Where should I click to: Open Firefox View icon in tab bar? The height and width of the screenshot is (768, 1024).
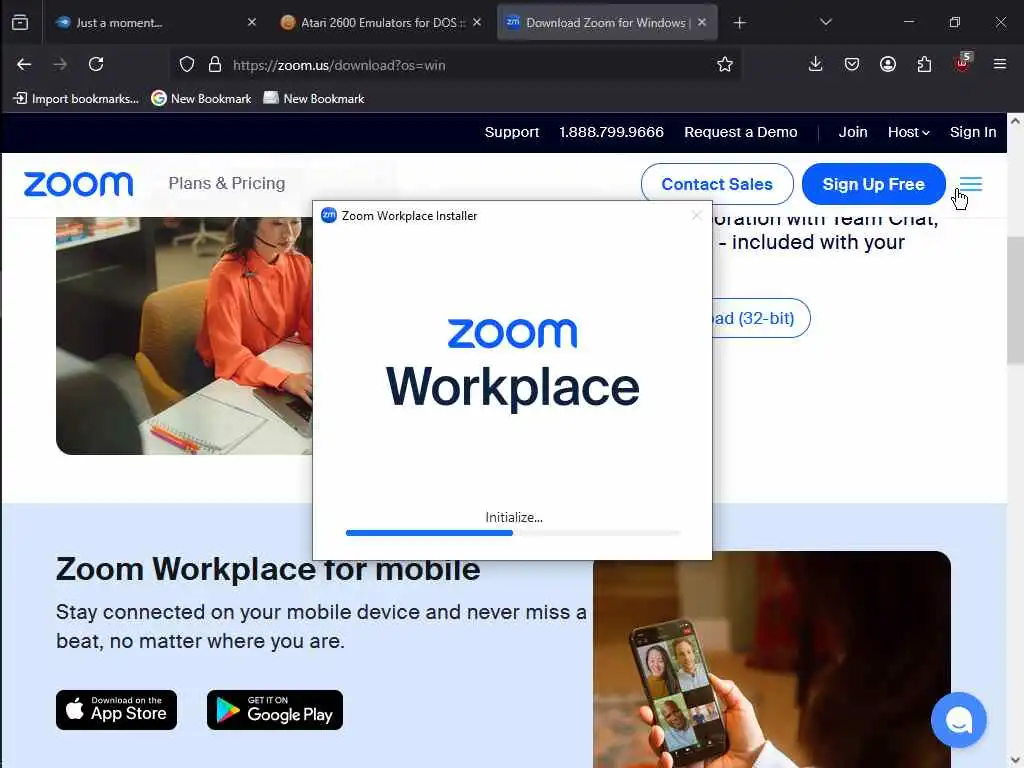20,22
